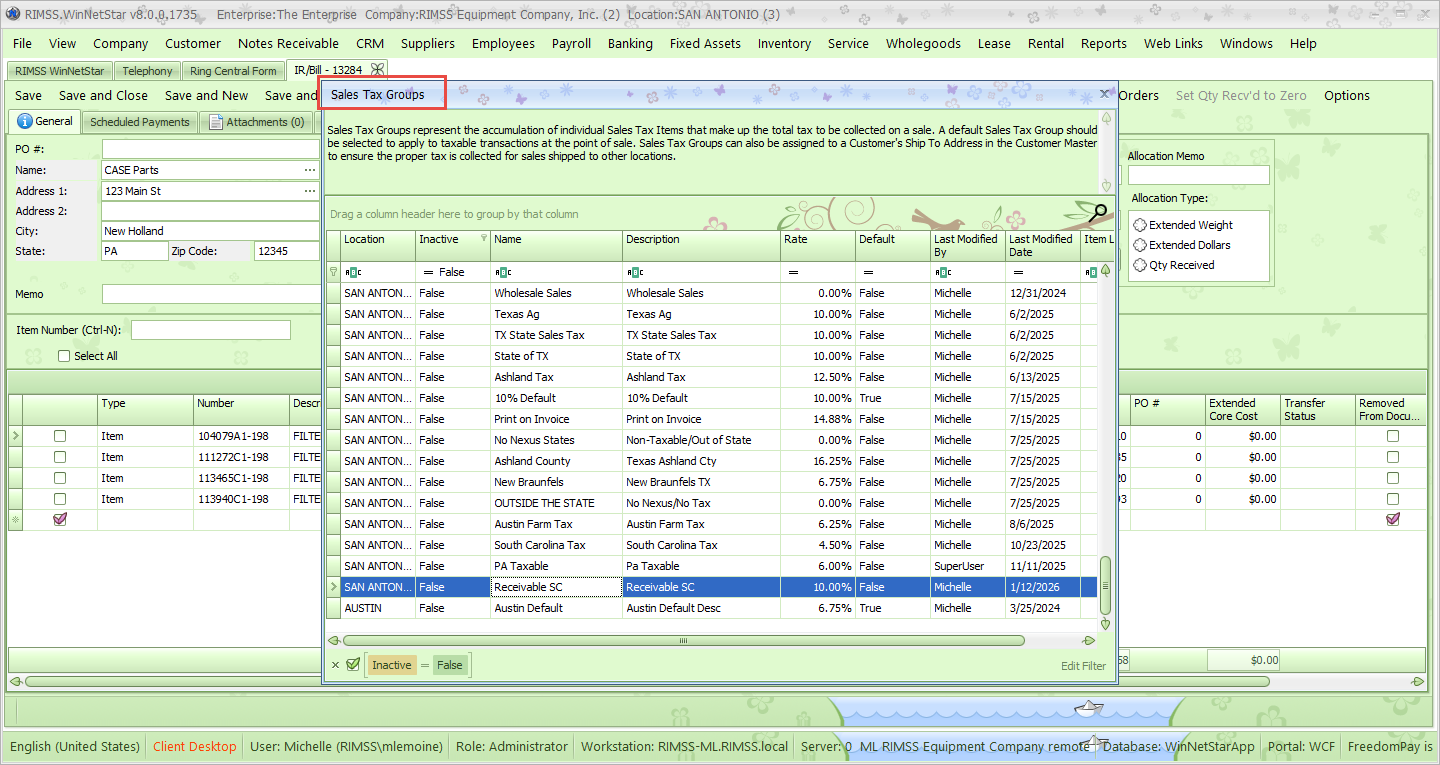Click the 14.88% rate cell for Print on Invoice
The height and width of the screenshot is (765, 1440).
(817, 419)
